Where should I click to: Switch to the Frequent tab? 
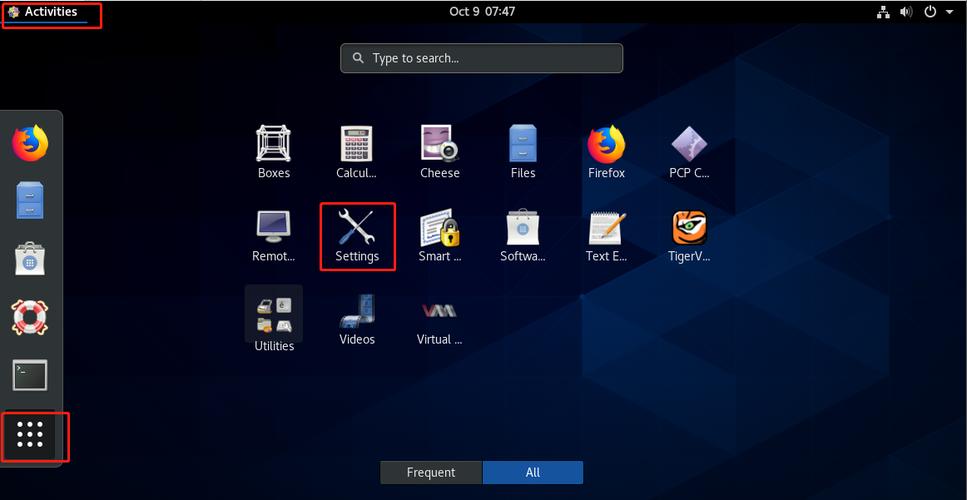pos(431,472)
